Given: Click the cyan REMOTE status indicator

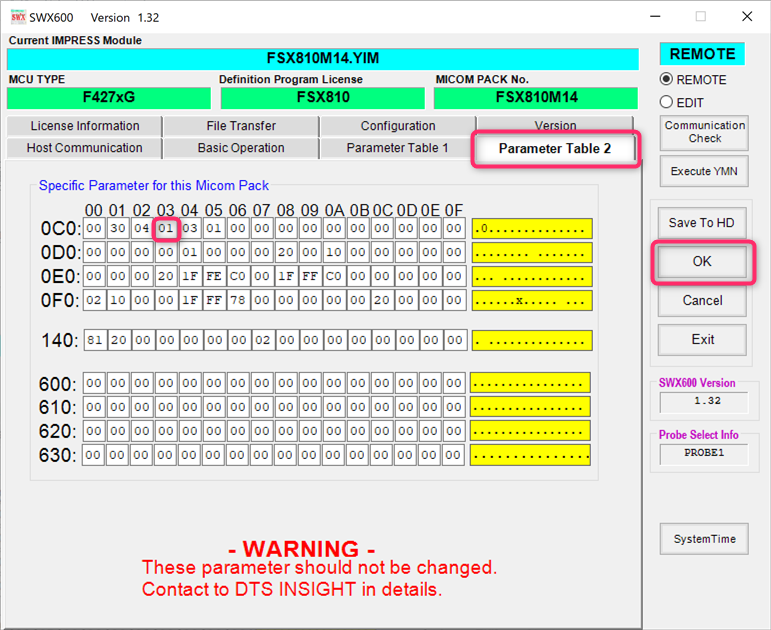Looking at the screenshot, I should pos(702,54).
